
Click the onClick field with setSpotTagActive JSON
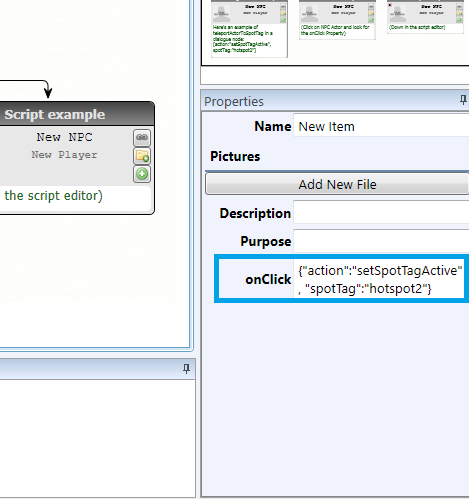pyautogui.click(x=379, y=279)
